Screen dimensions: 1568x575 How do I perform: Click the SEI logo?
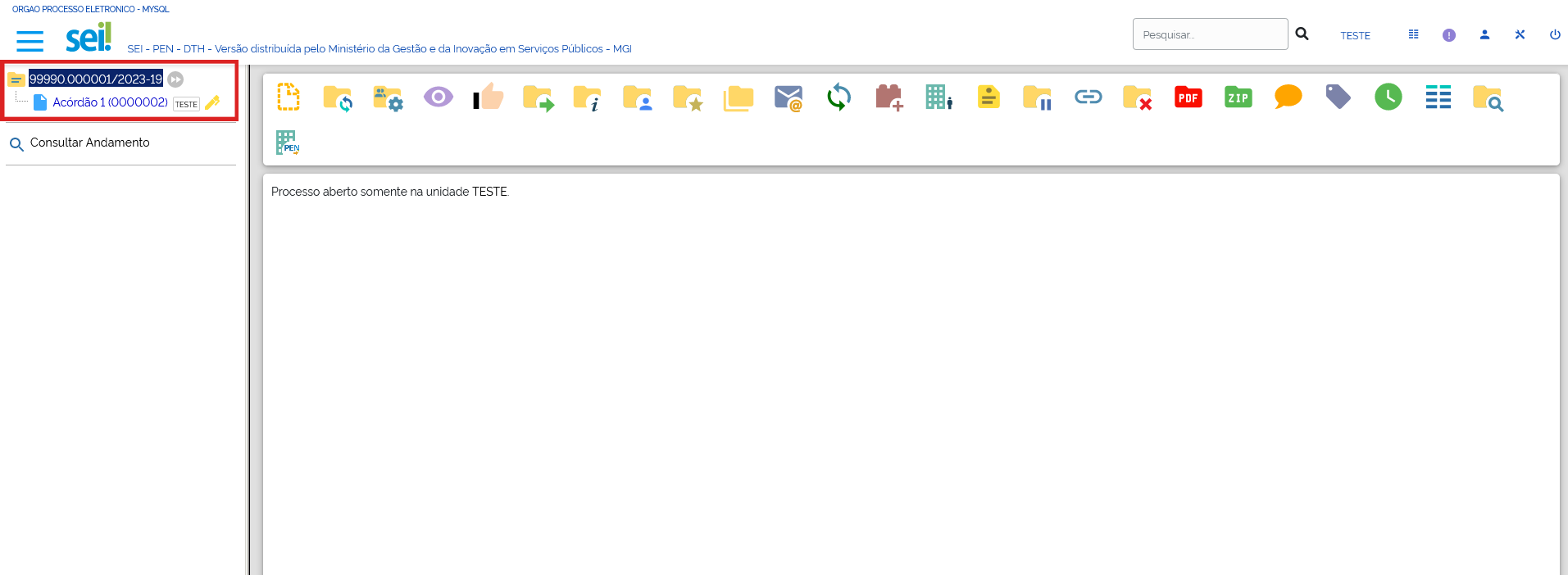pos(89,37)
